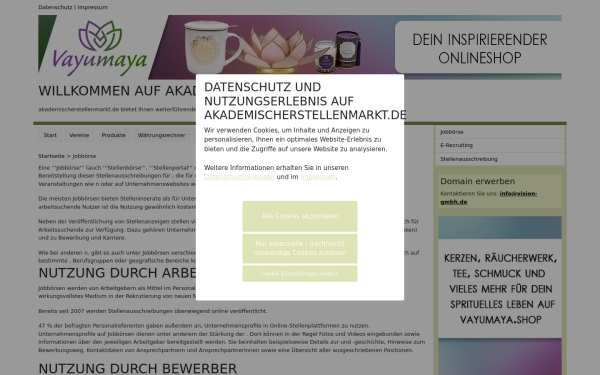The width and height of the screenshot is (600, 375).
Task: Click the 'Domain erwerben' heading
Action: click(x=478, y=181)
